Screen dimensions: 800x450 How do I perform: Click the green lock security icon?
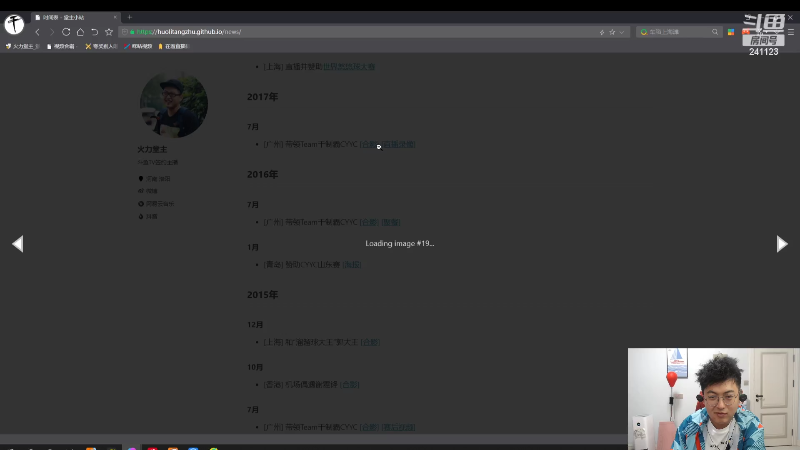[132, 32]
